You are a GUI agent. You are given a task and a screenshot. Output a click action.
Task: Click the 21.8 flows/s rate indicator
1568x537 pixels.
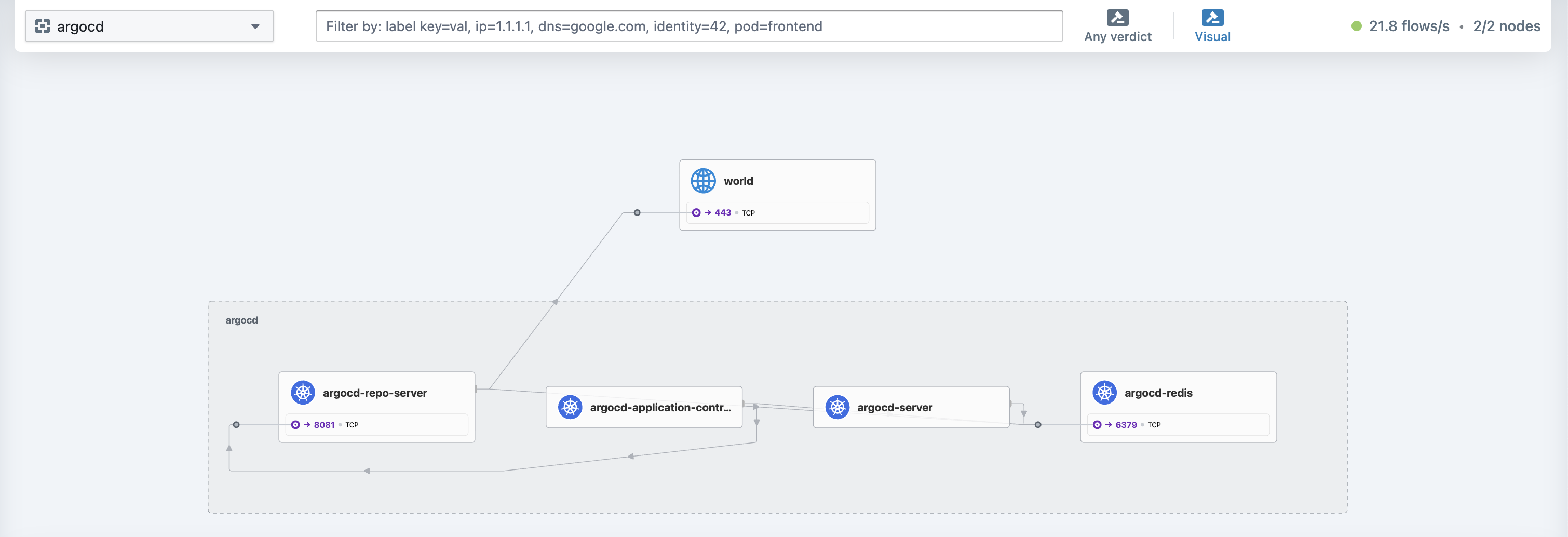pyautogui.click(x=1407, y=25)
